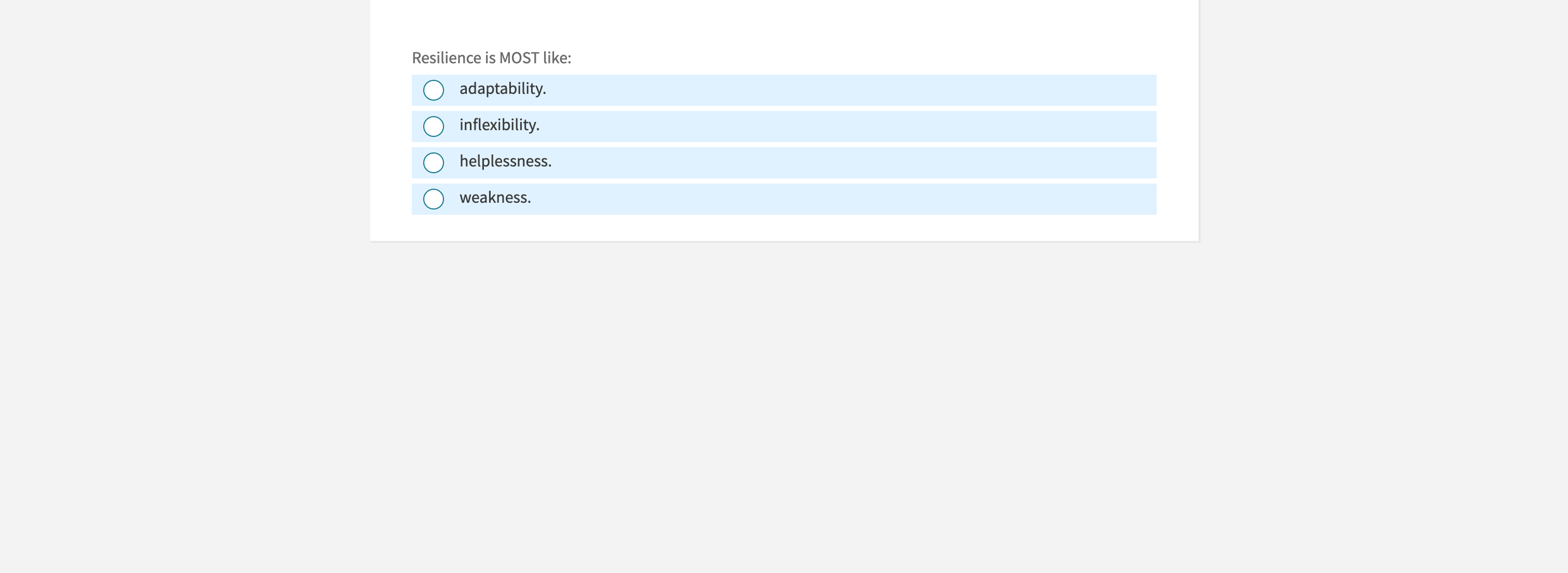Click gray margin left of question card

[x=183, y=122]
